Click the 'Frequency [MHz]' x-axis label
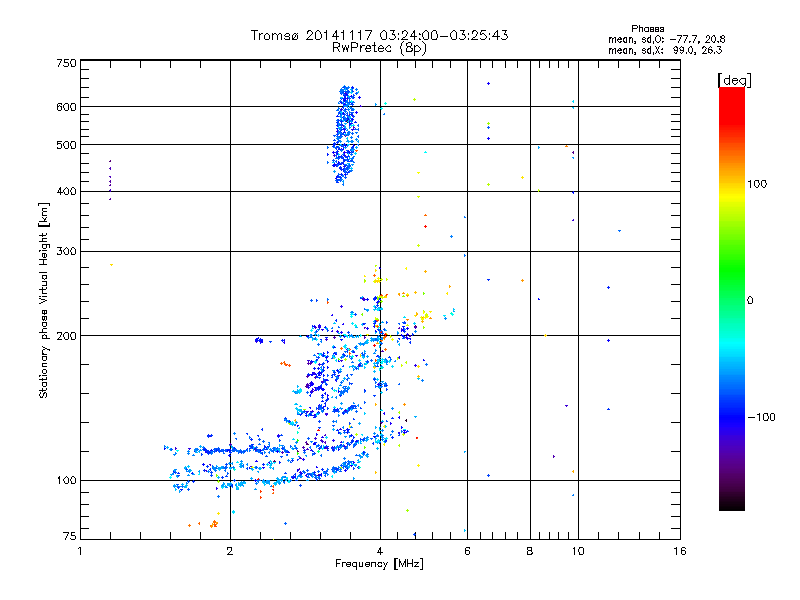800x600 pixels. pyautogui.click(x=379, y=564)
